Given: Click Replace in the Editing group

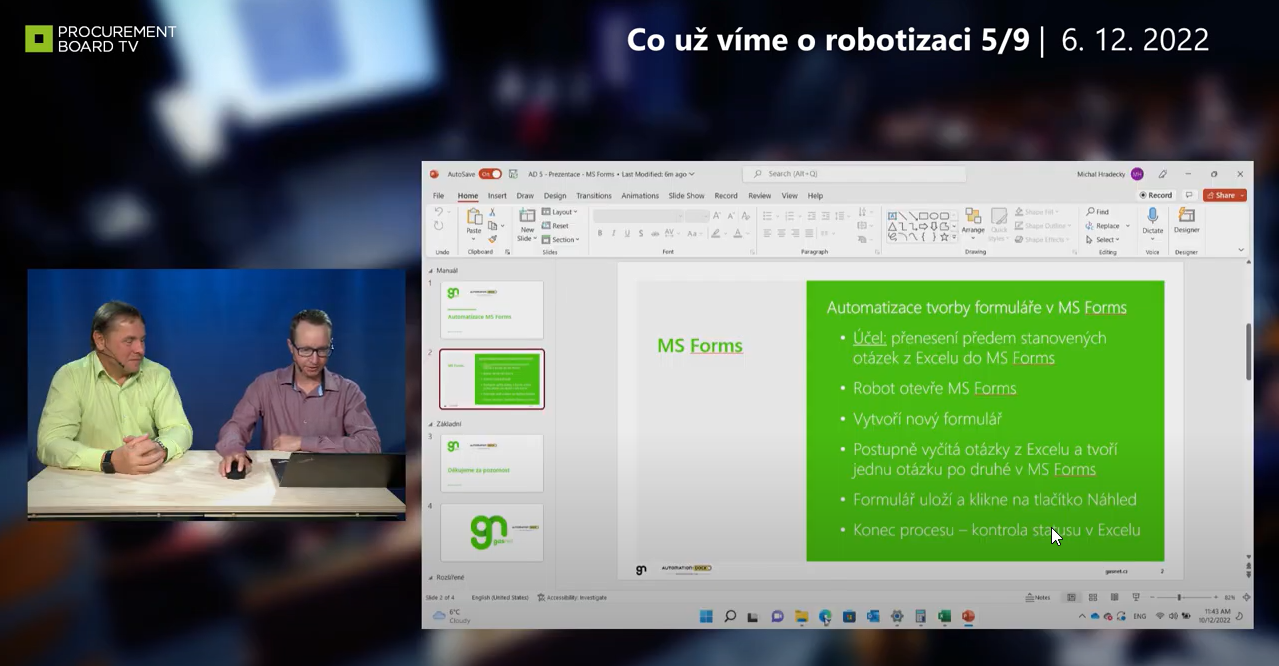Looking at the screenshot, I should pos(1103,226).
